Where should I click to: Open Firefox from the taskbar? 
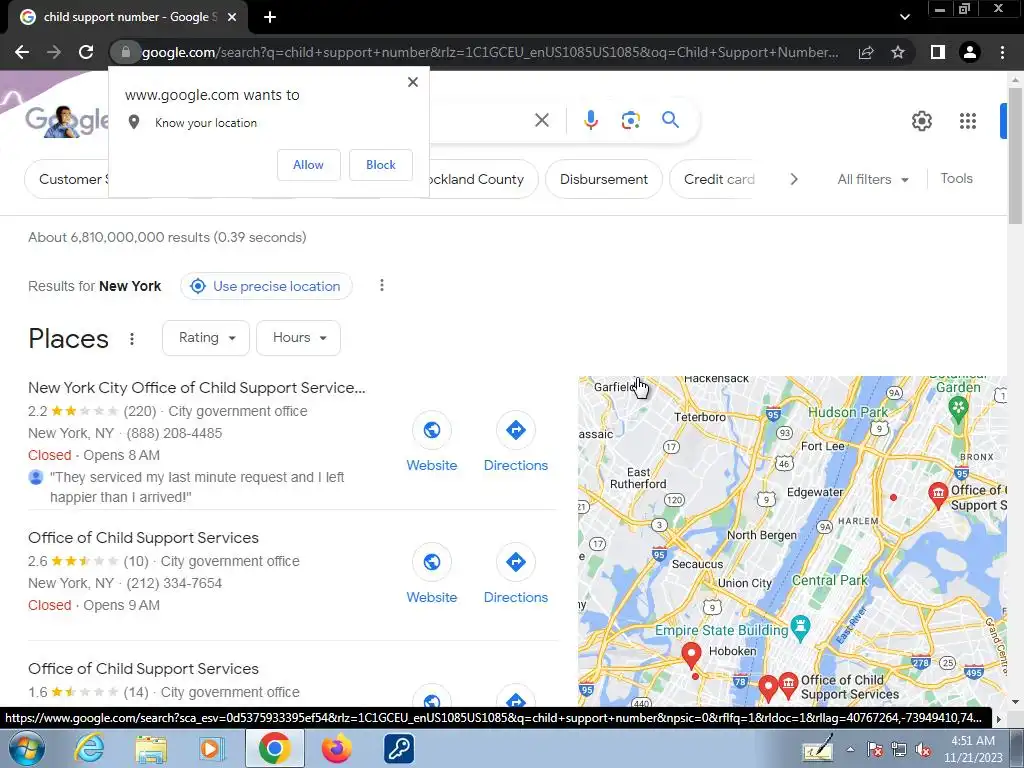[x=336, y=749]
